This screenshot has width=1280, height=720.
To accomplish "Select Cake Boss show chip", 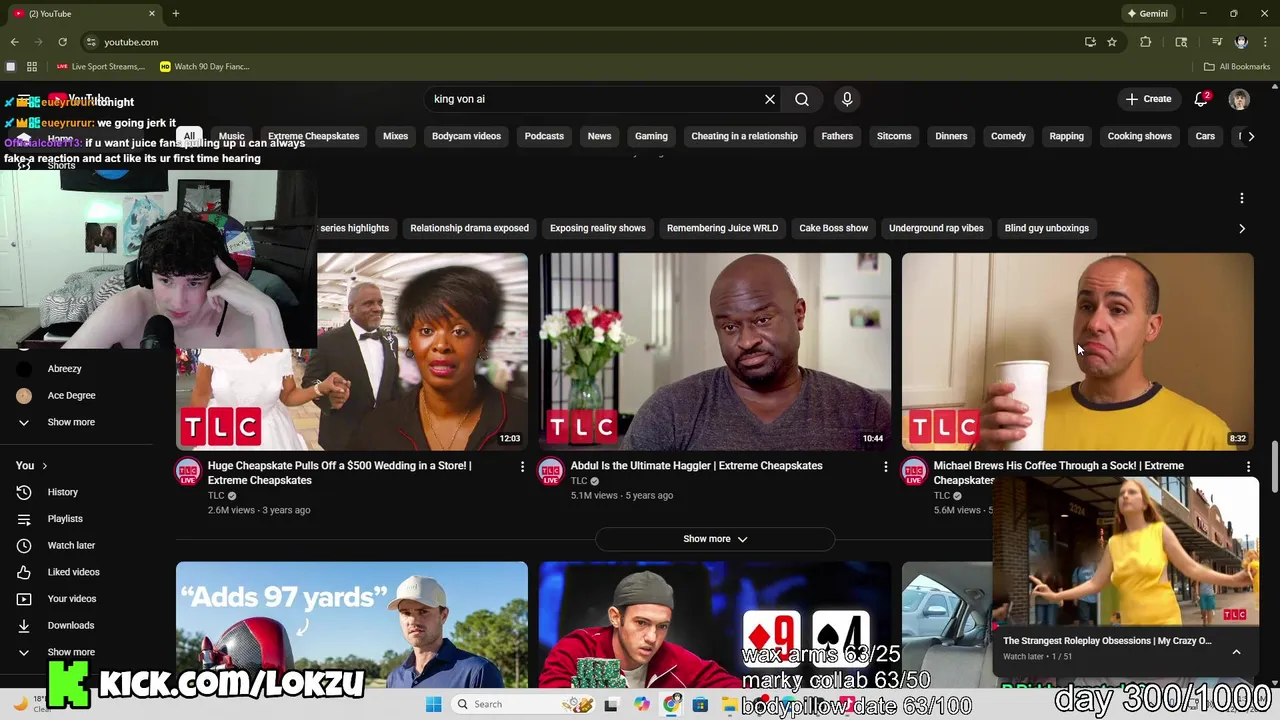I will [833, 228].
